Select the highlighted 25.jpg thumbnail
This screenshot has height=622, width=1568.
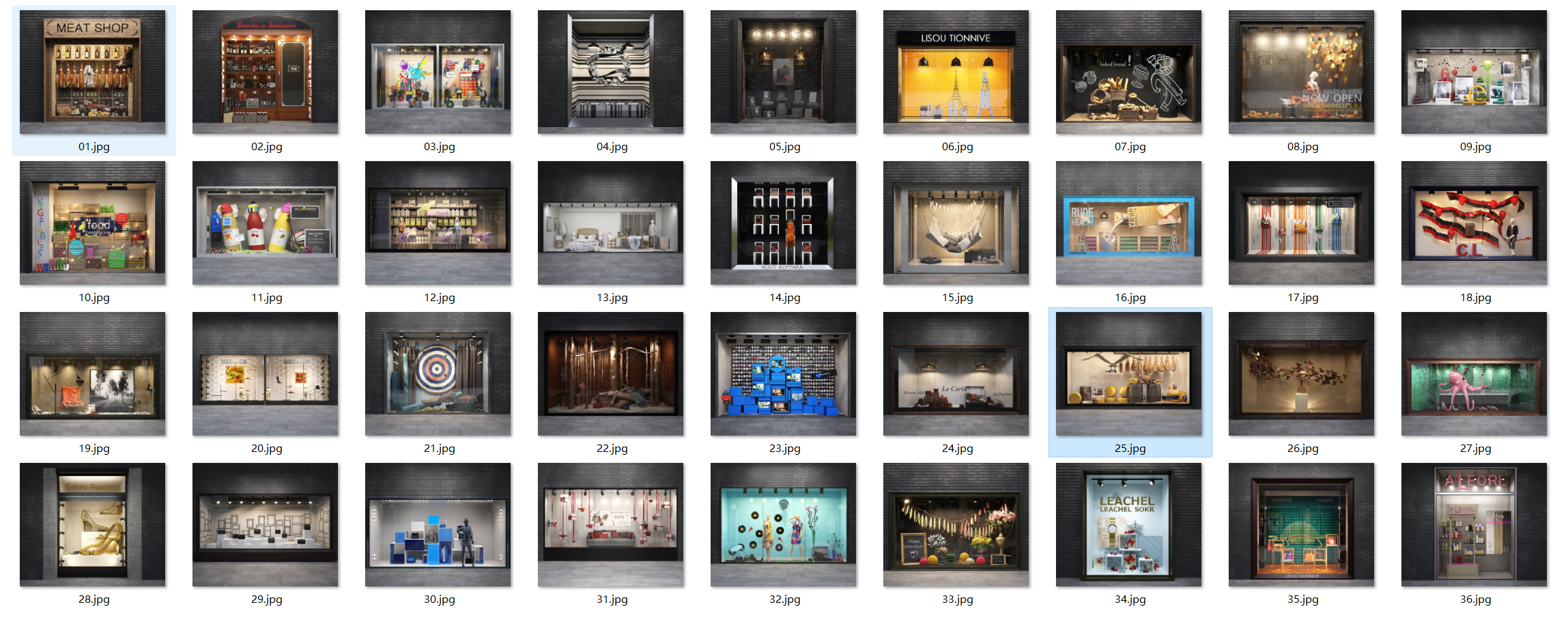click(x=1129, y=373)
